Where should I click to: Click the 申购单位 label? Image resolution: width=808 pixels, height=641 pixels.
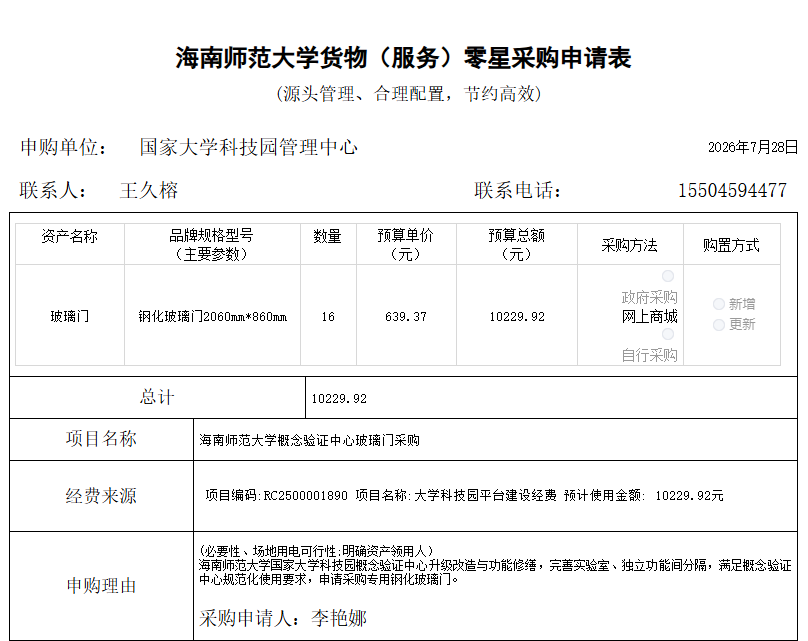[x=63, y=147]
